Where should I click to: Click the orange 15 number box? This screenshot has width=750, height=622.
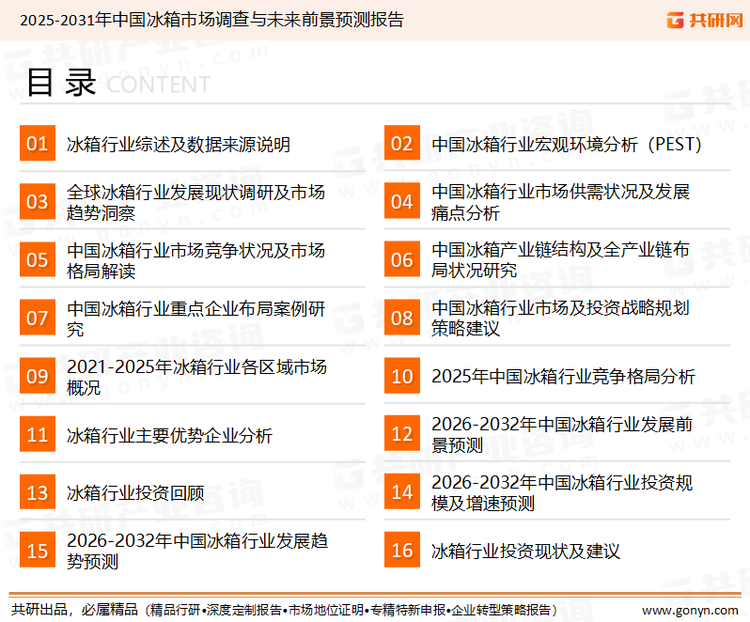(37, 550)
